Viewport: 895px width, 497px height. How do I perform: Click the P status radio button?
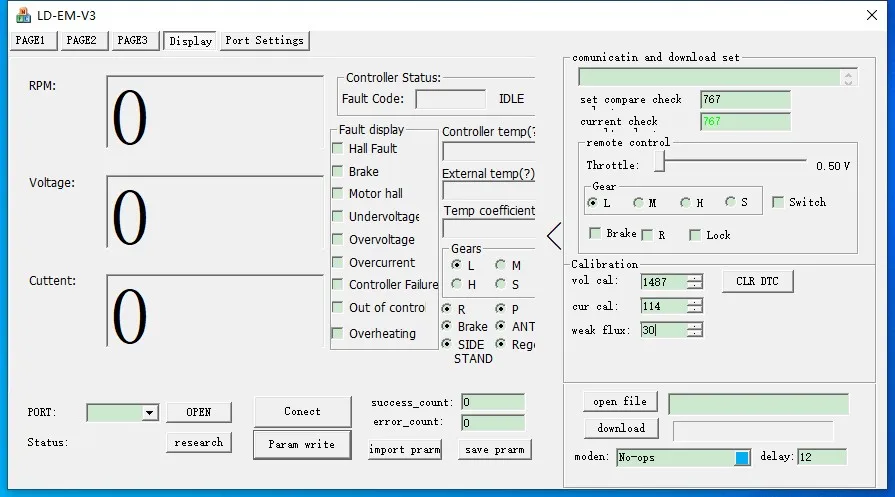point(501,309)
